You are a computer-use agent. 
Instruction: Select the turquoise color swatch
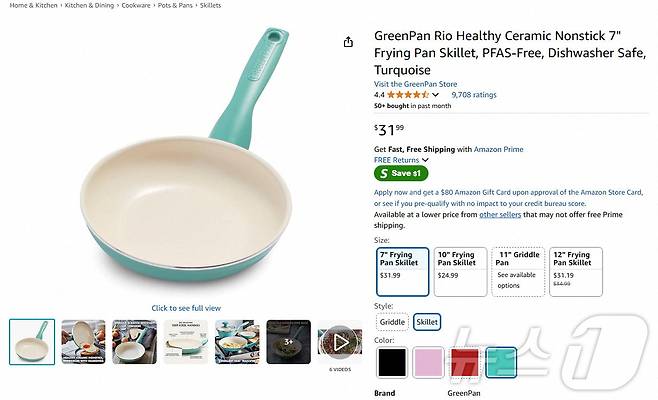point(501,363)
